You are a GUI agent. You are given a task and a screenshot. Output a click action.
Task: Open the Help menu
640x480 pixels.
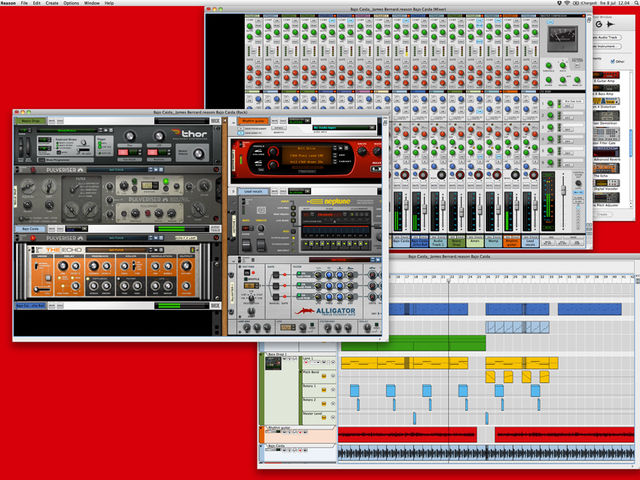109,3
